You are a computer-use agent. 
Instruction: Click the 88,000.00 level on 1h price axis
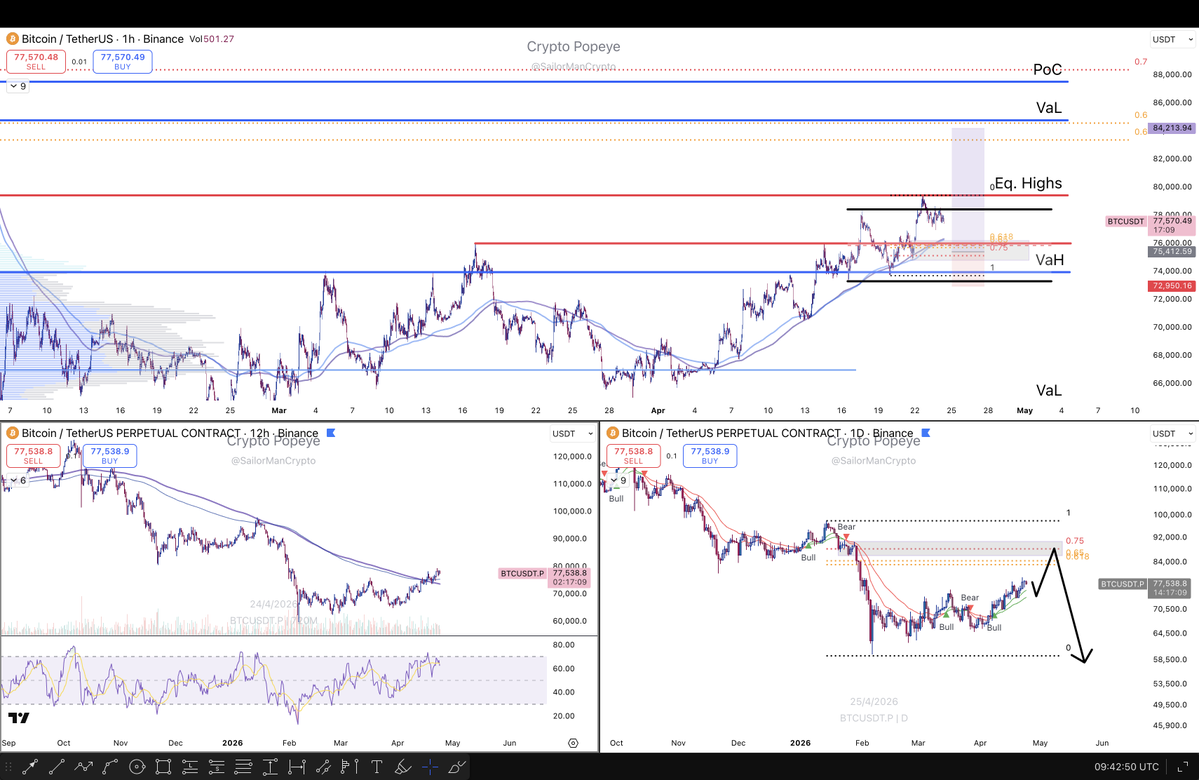click(x=1172, y=75)
